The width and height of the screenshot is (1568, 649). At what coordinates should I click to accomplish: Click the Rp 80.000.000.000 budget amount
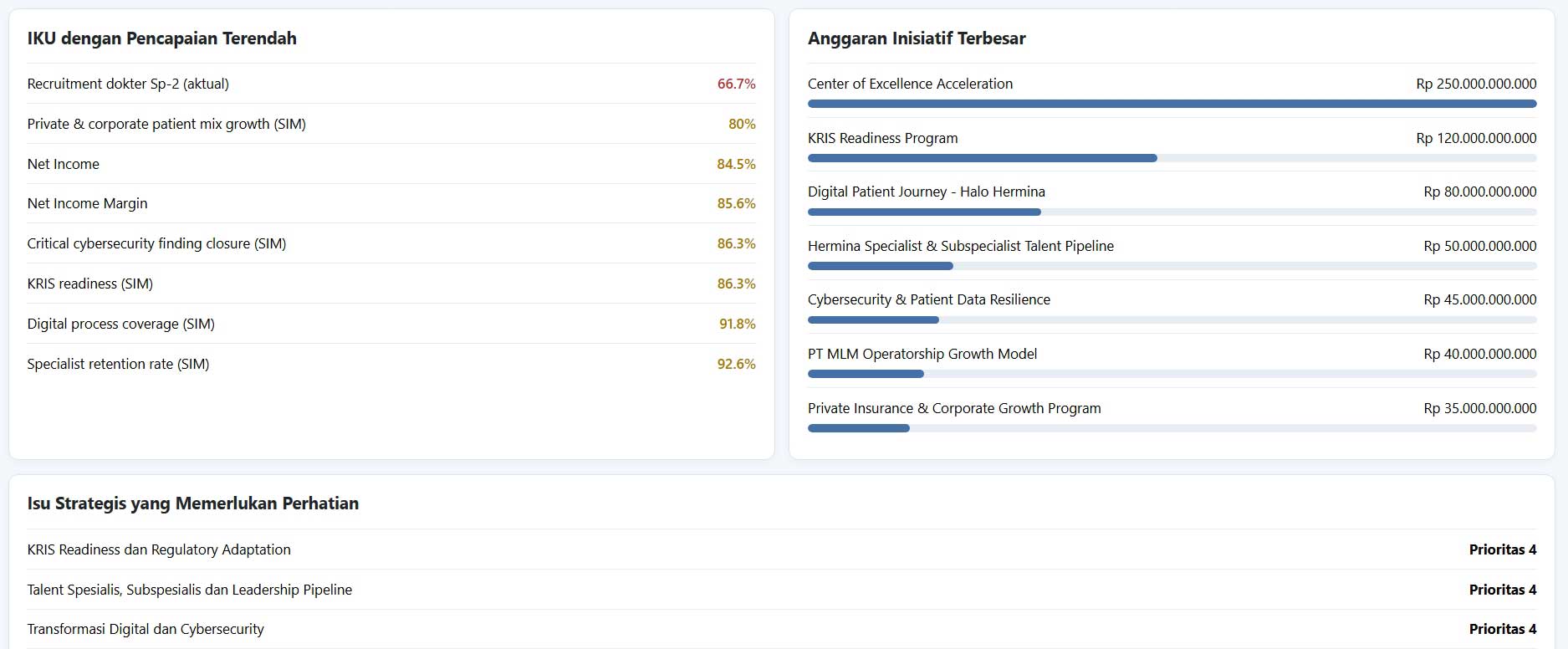[x=1480, y=192]
